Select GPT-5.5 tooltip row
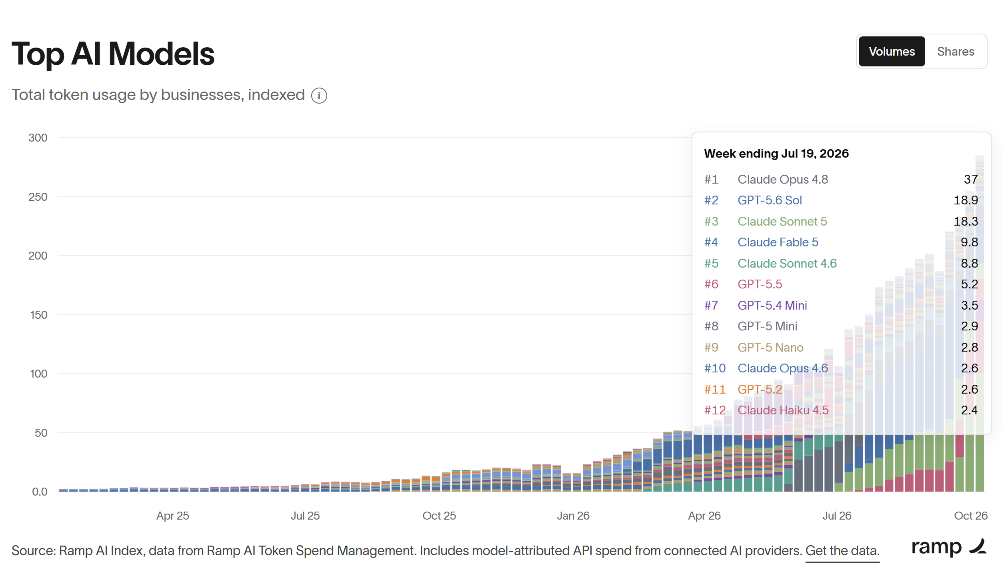The height and width of the screenshot is (571, 1002). 841,284
